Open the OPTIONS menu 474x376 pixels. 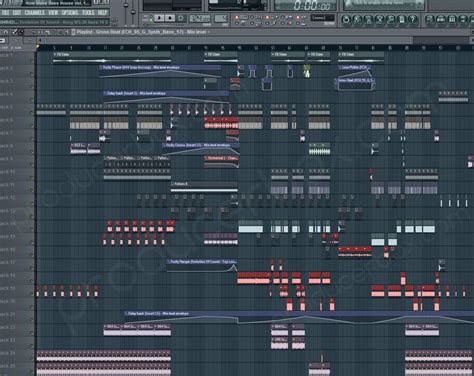70,13
